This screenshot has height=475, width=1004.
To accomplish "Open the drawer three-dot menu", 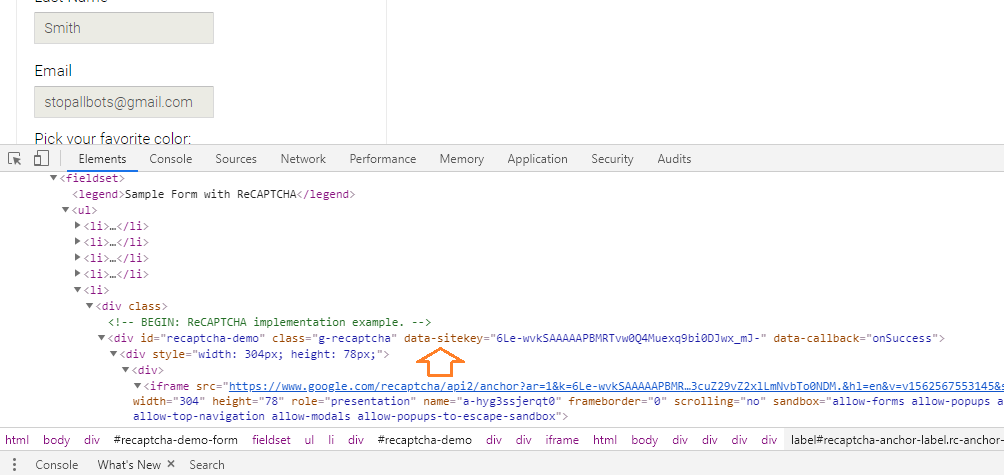I will point(13,465).
